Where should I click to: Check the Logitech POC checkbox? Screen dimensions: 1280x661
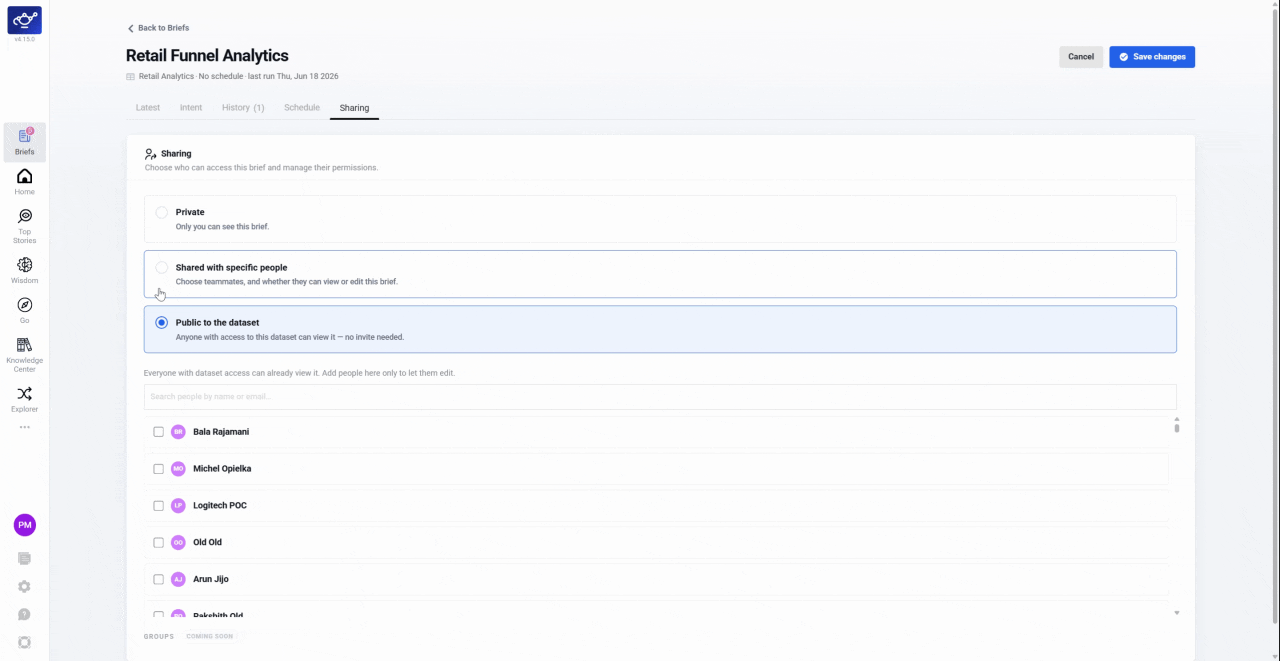click(158, 506)
